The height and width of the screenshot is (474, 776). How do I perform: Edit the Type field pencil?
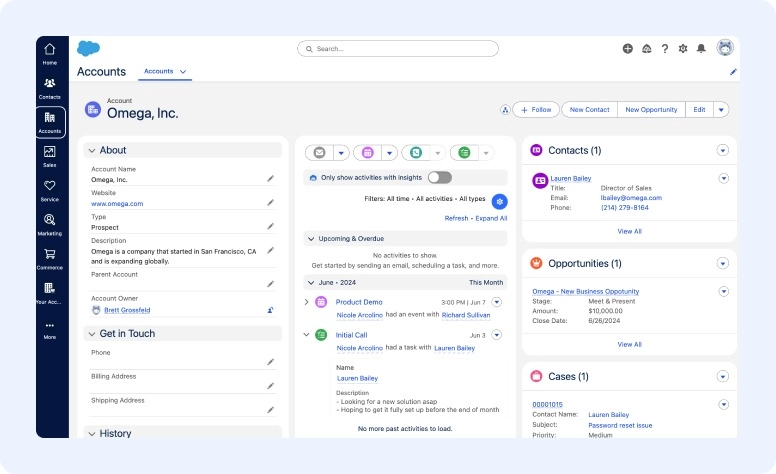(270, 226)
